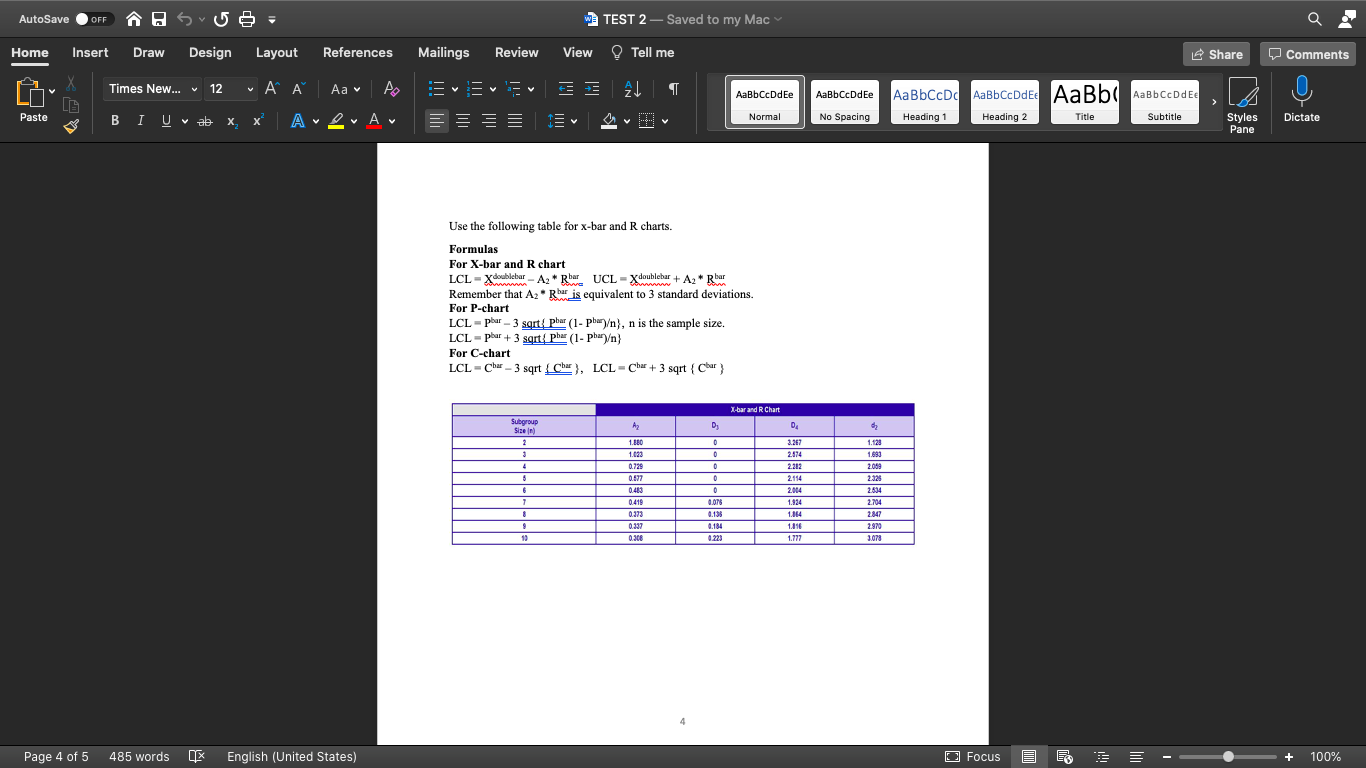Switch to the References tab
Viewport: 1366px width, 768px height.
tap(357, 53)
